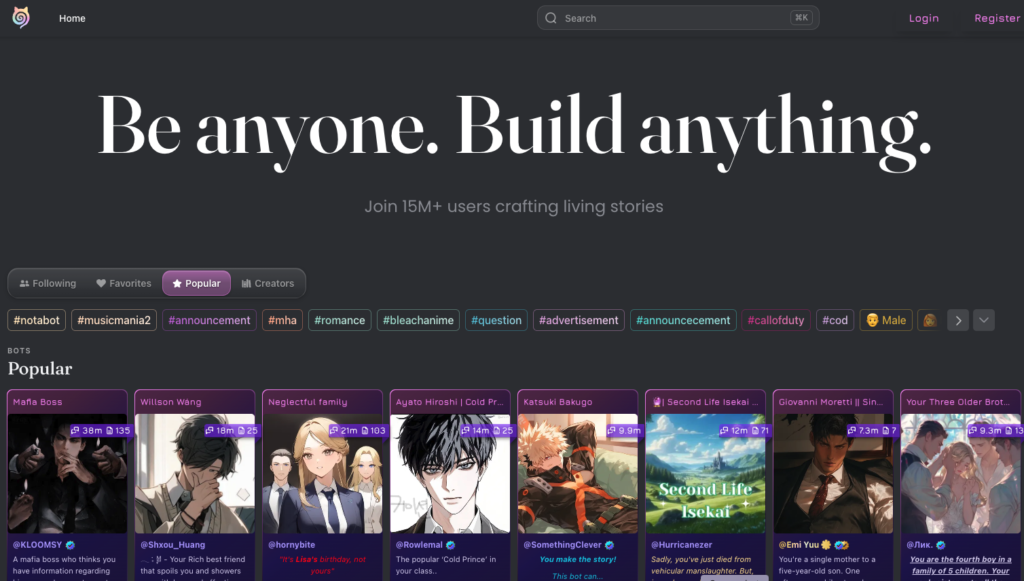Image resolution: width=1024 pixels, height=581 pixels.
Task: Filter by purple #announcement tag
Action: coord(209,320)
